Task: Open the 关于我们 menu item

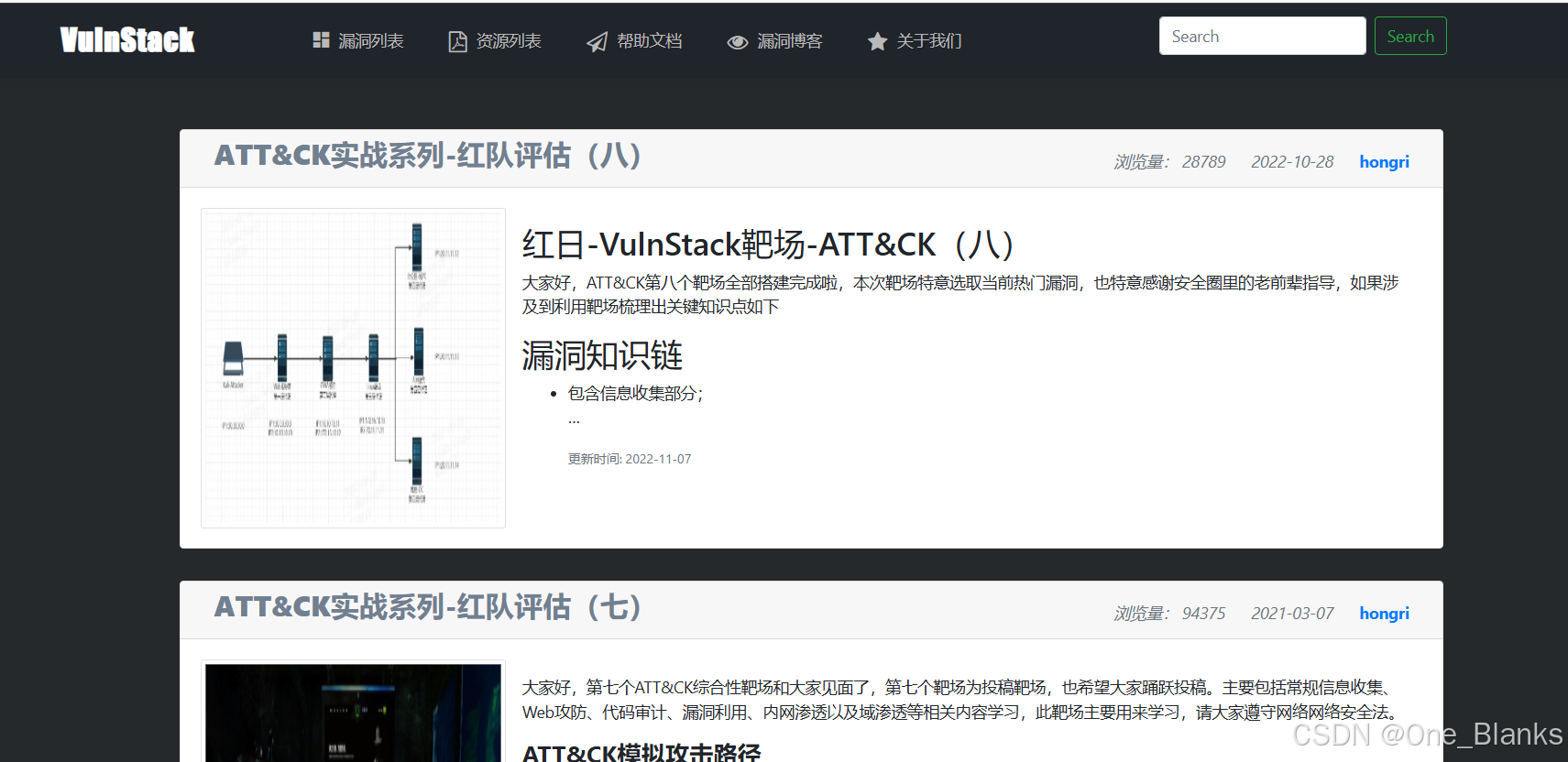Action: pos(929,41)
